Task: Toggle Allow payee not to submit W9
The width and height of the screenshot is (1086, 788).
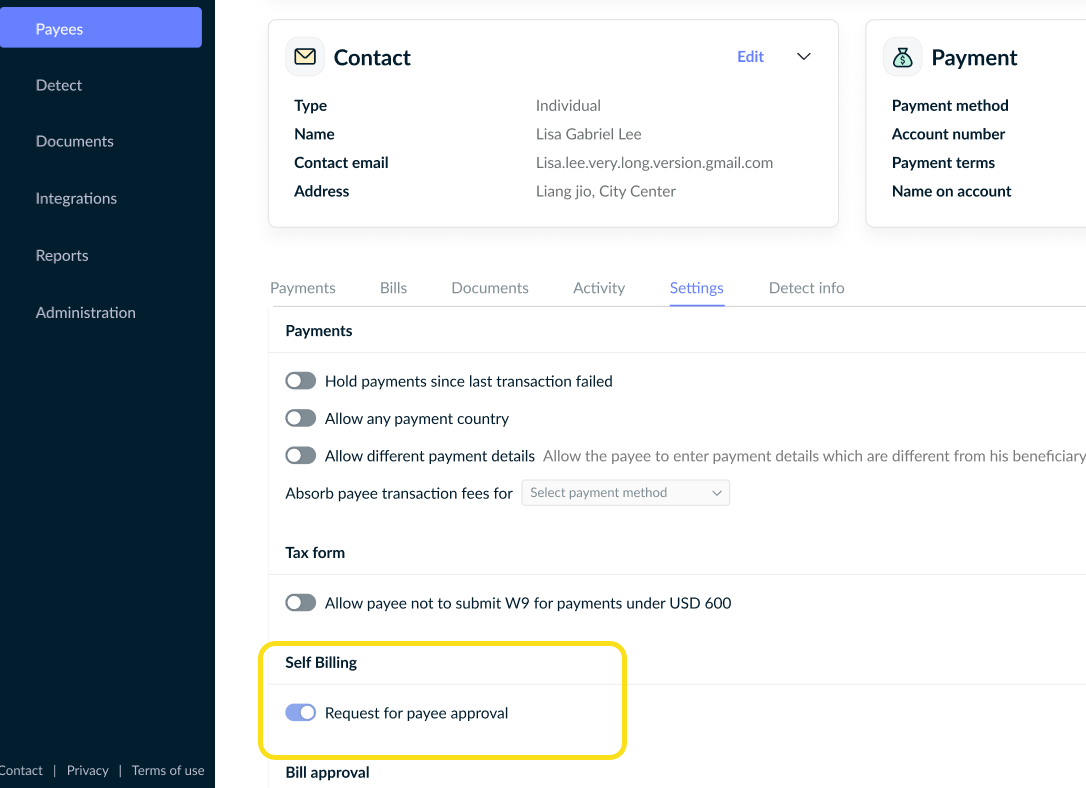Action: pyautogui.click(x=301, y=603)
